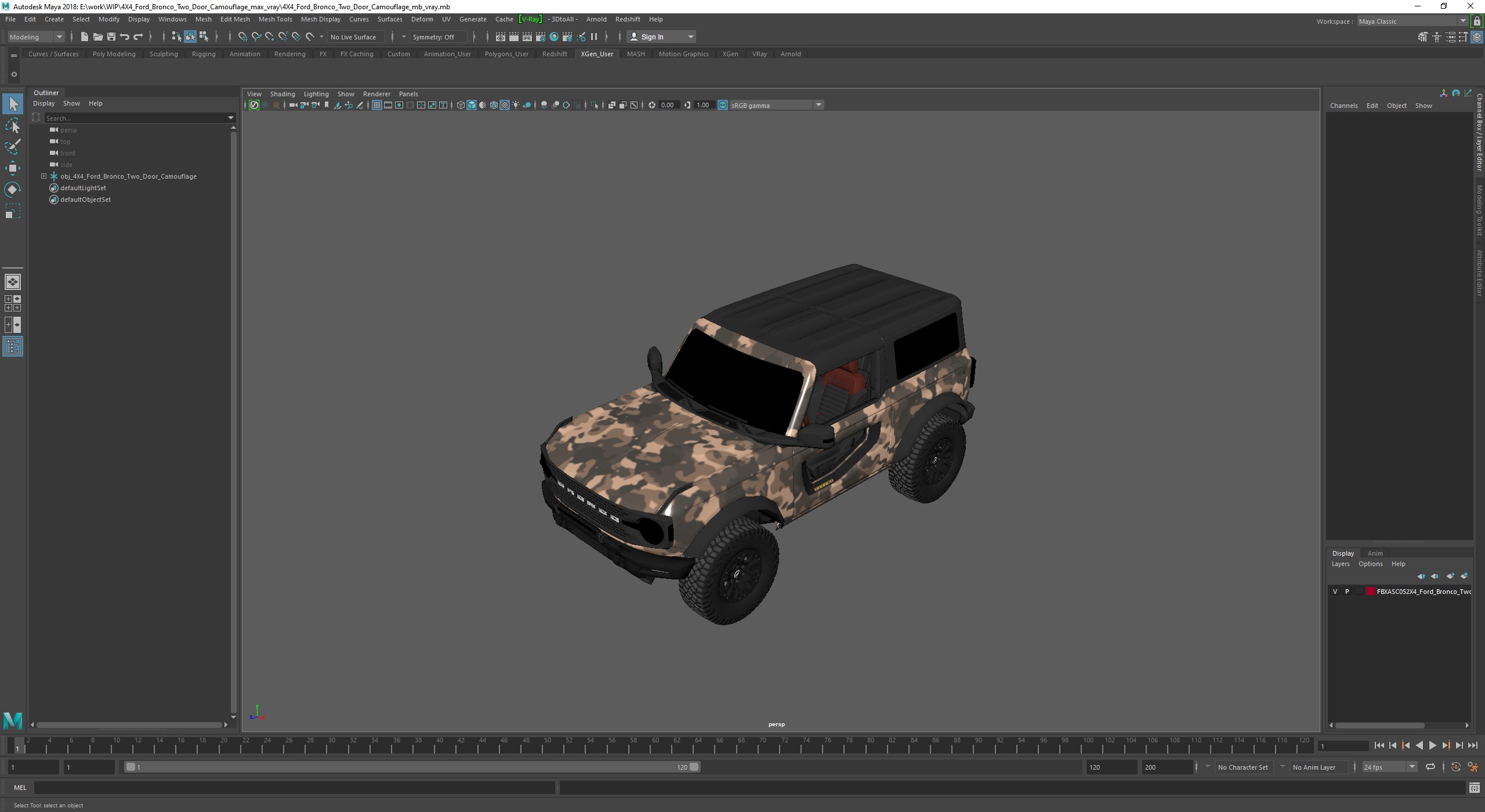Open the Sign In dropdown arrow
Screen dimensions: 1485x812
pos(690,37)
